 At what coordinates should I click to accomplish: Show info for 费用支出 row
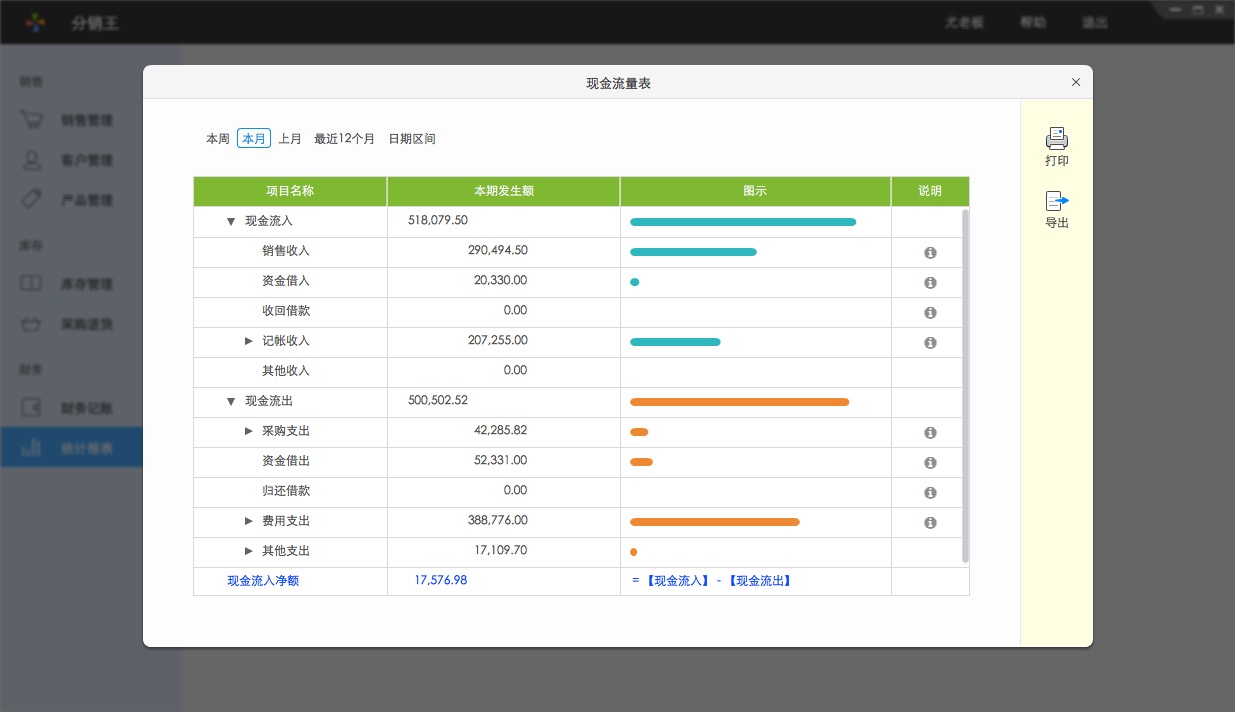click(x=930, y=523)
